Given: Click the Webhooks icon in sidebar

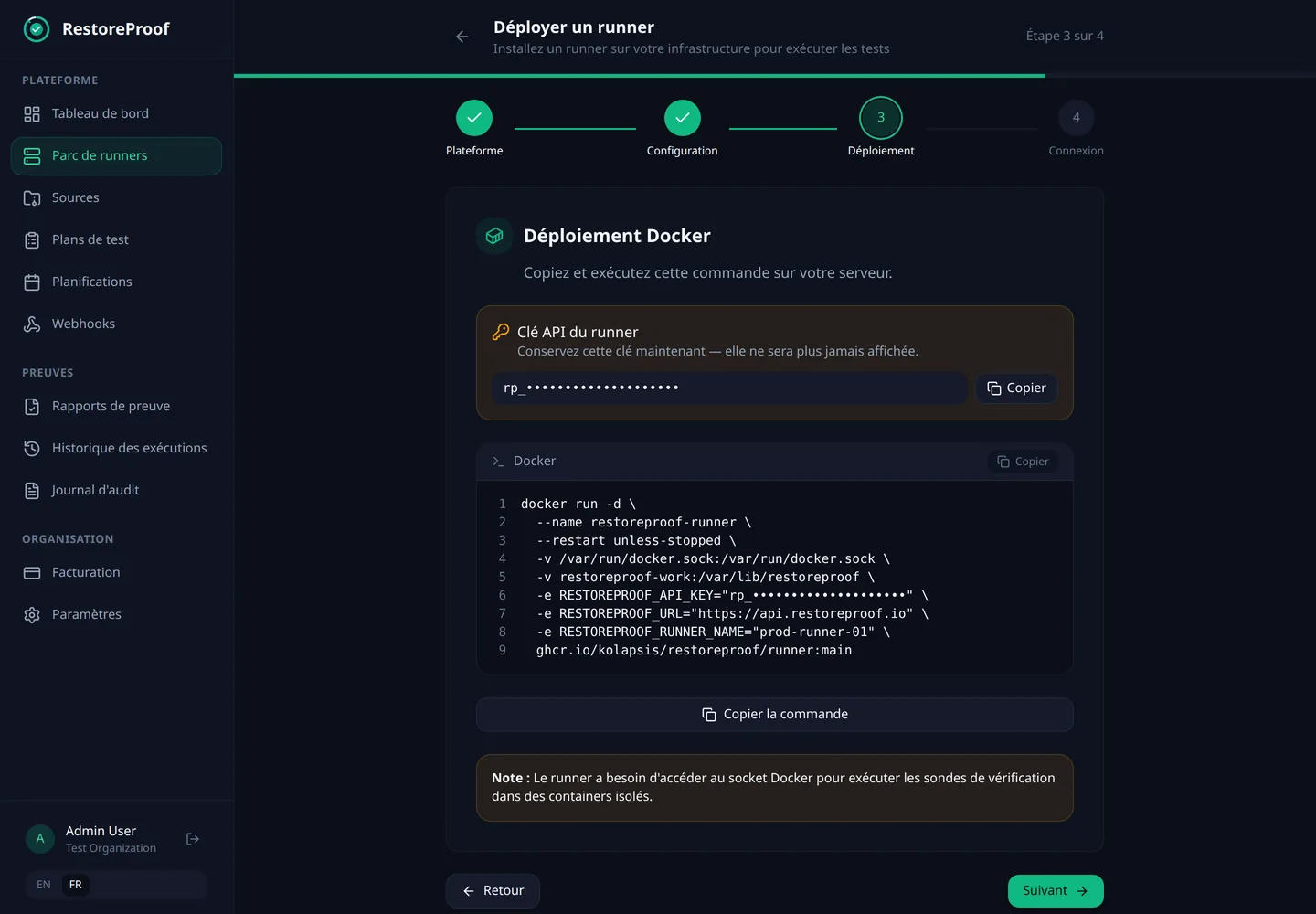Looking at the screenshot, I should pos(32,324).
